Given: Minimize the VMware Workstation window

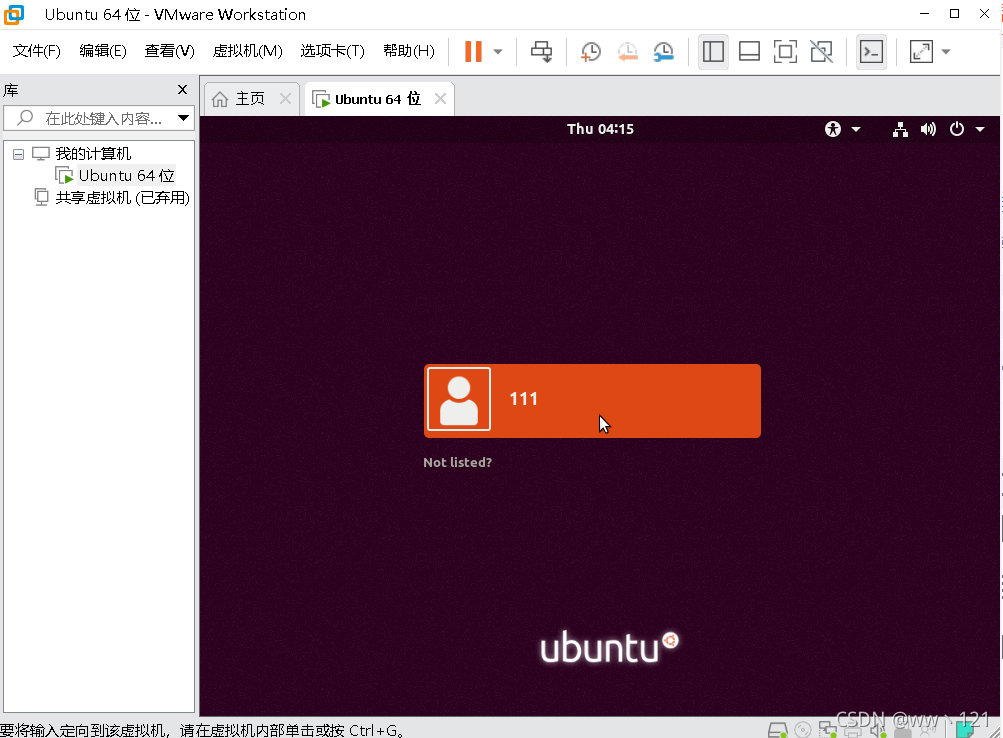Looking at the screenshot, I should pos(924,13).
